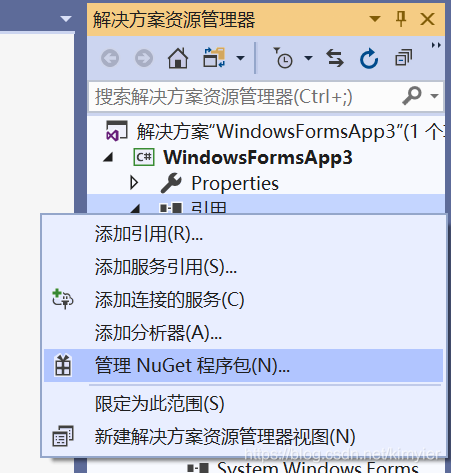The width and height of the screenshot is (451, 473).
Task: Open the switch views dropdown arrow
Action: [x=240, y=58]
